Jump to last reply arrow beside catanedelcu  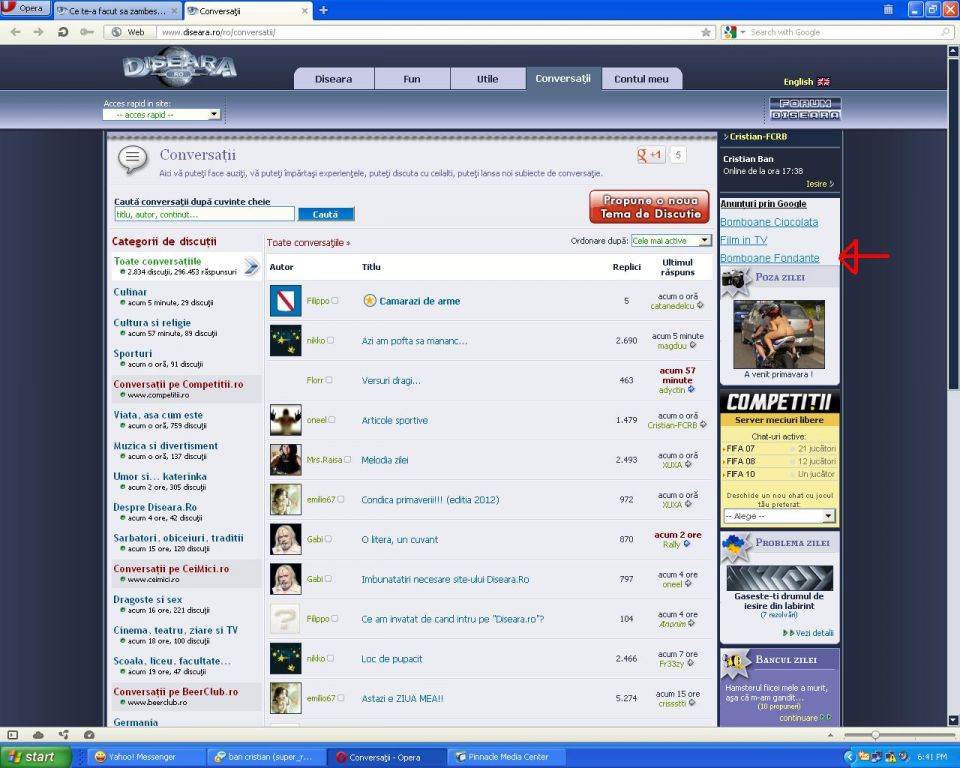pos(700,306)
